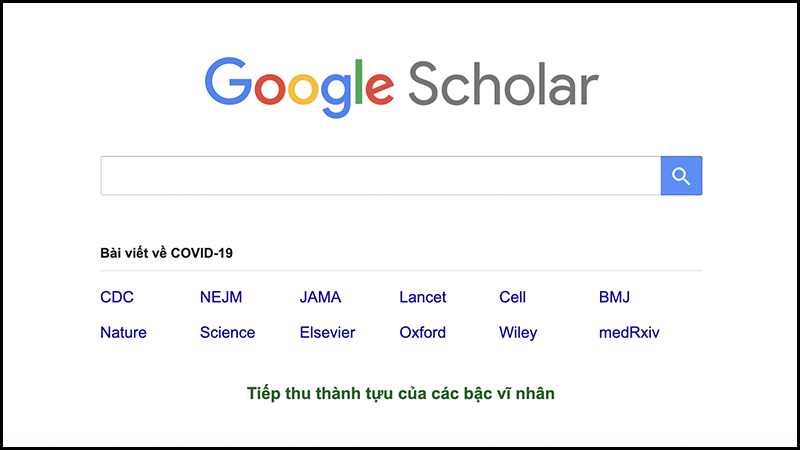Click the "Bài viết về COVID-19" heading
The width and height of the screenshot is (800, 450).
[x=166, y=253]
